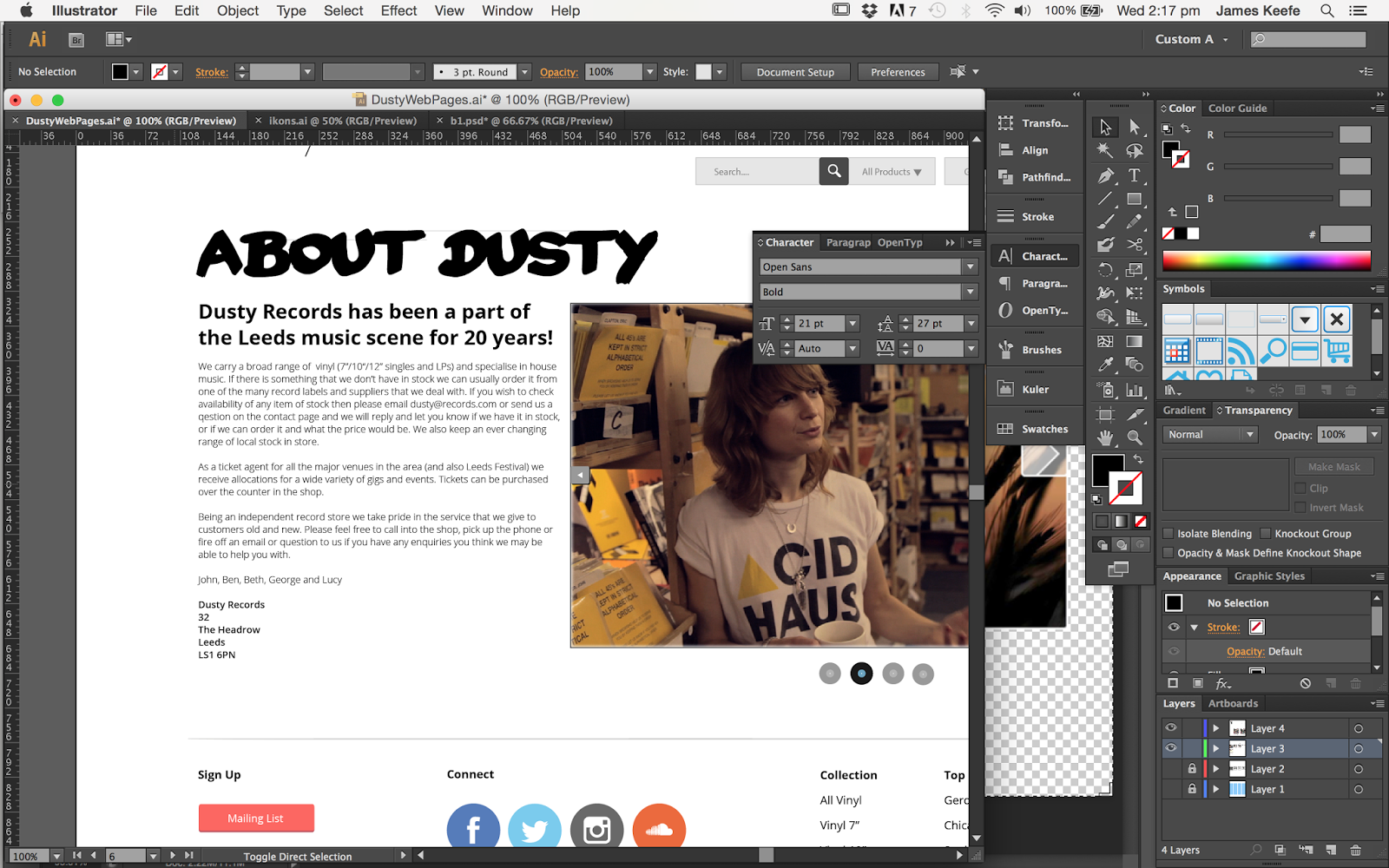The height and width of the screenshot is (868, 1389).
Task: Select the Line Segment tool
Action: [x=1105, y=199]
